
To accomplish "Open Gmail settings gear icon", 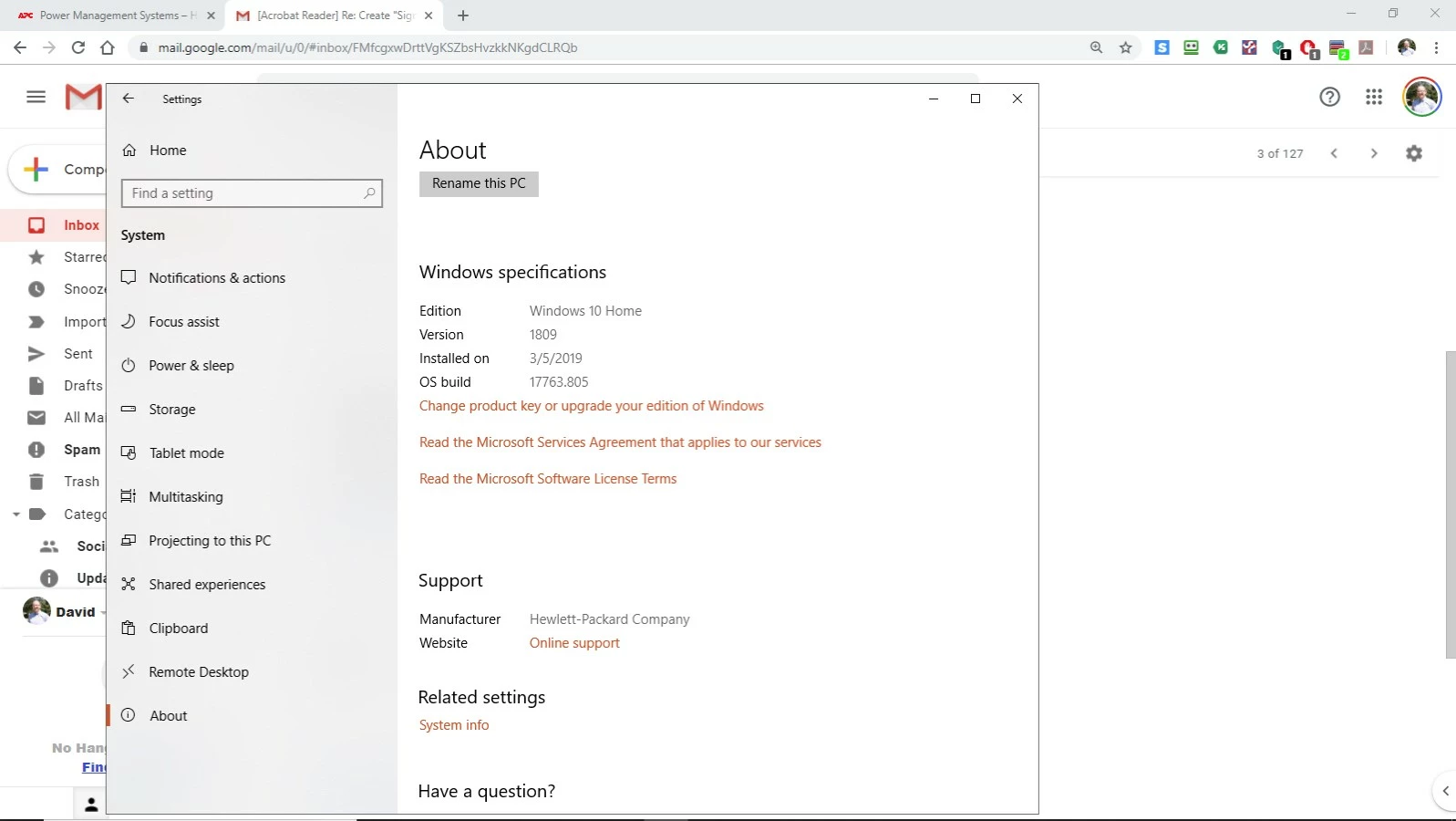I will click(x=1414, y=153).
